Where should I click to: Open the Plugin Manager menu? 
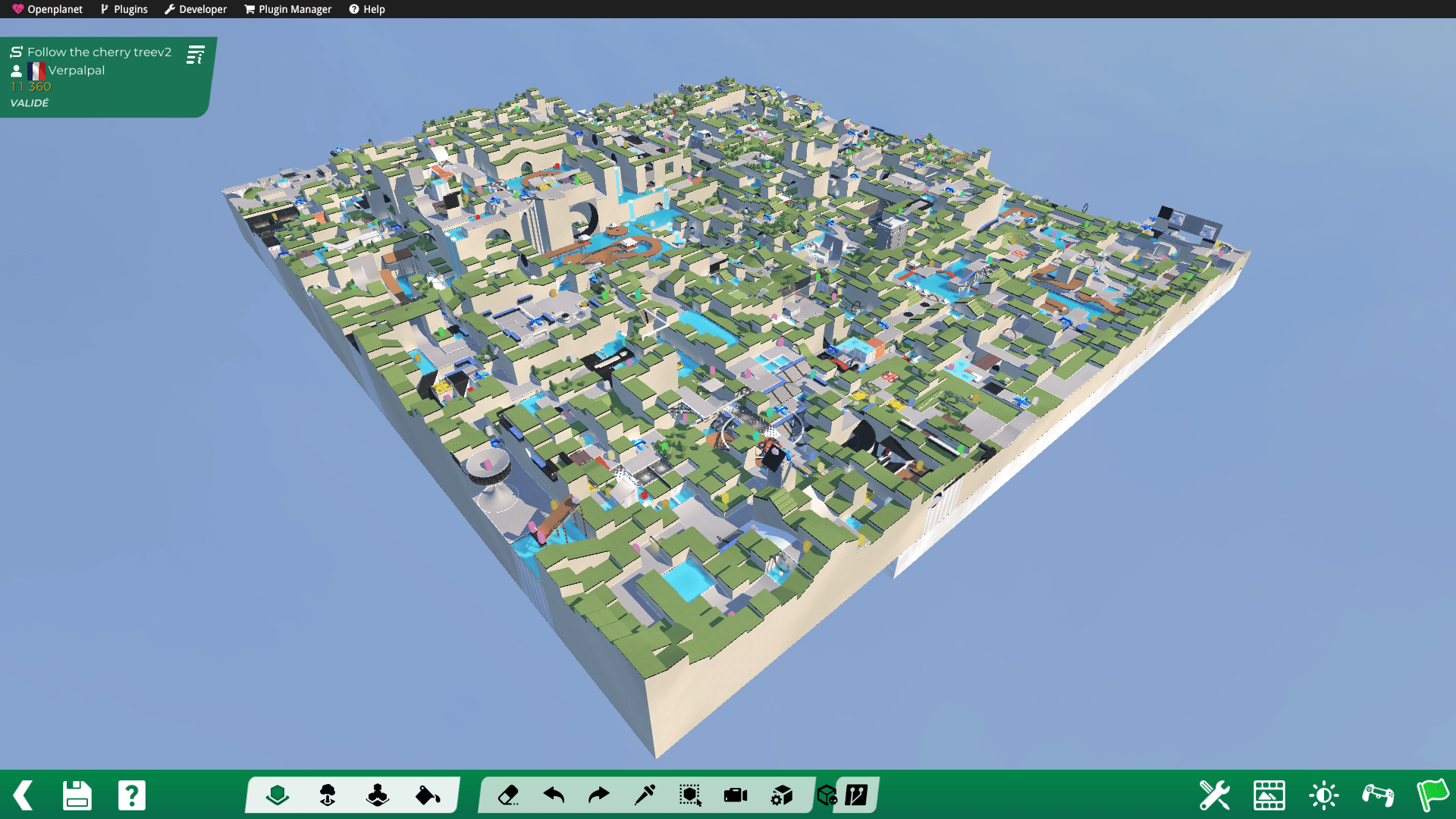(x=288, y=9)
